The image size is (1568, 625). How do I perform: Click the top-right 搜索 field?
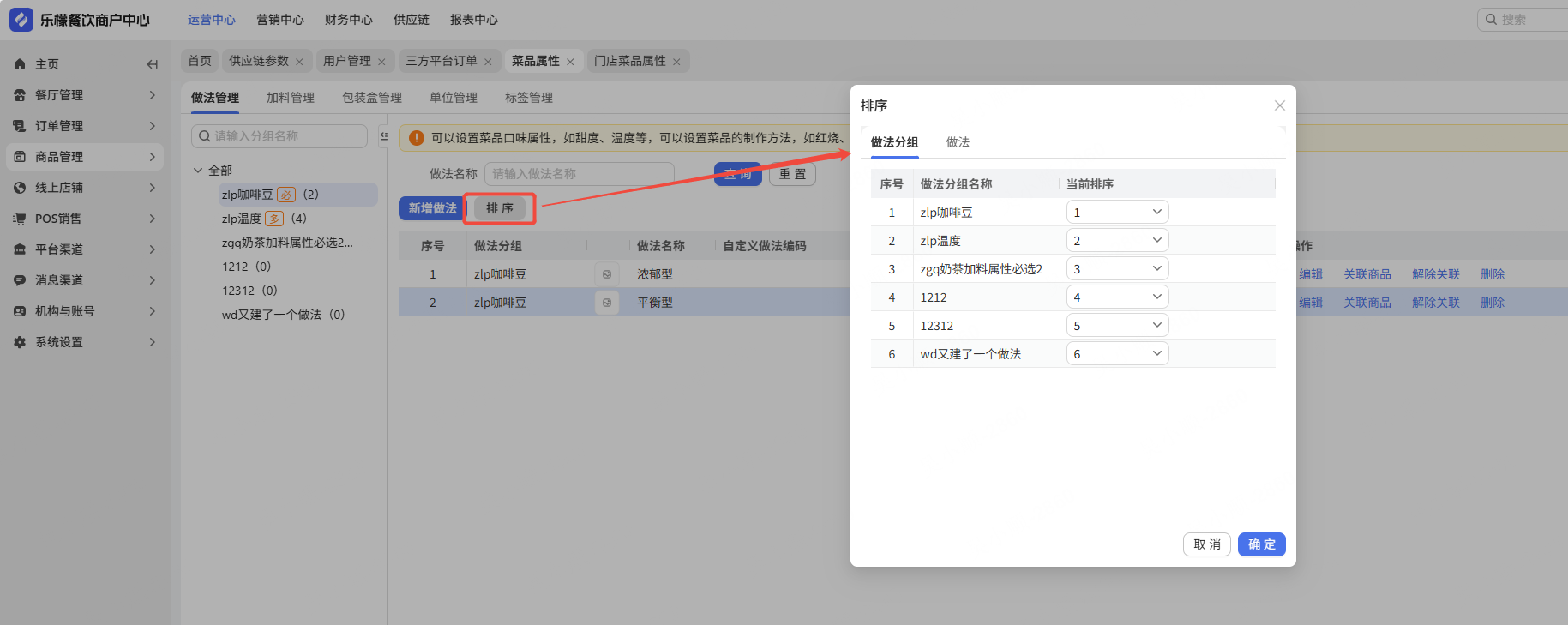pyautogui.click(x=1523, y=19)
